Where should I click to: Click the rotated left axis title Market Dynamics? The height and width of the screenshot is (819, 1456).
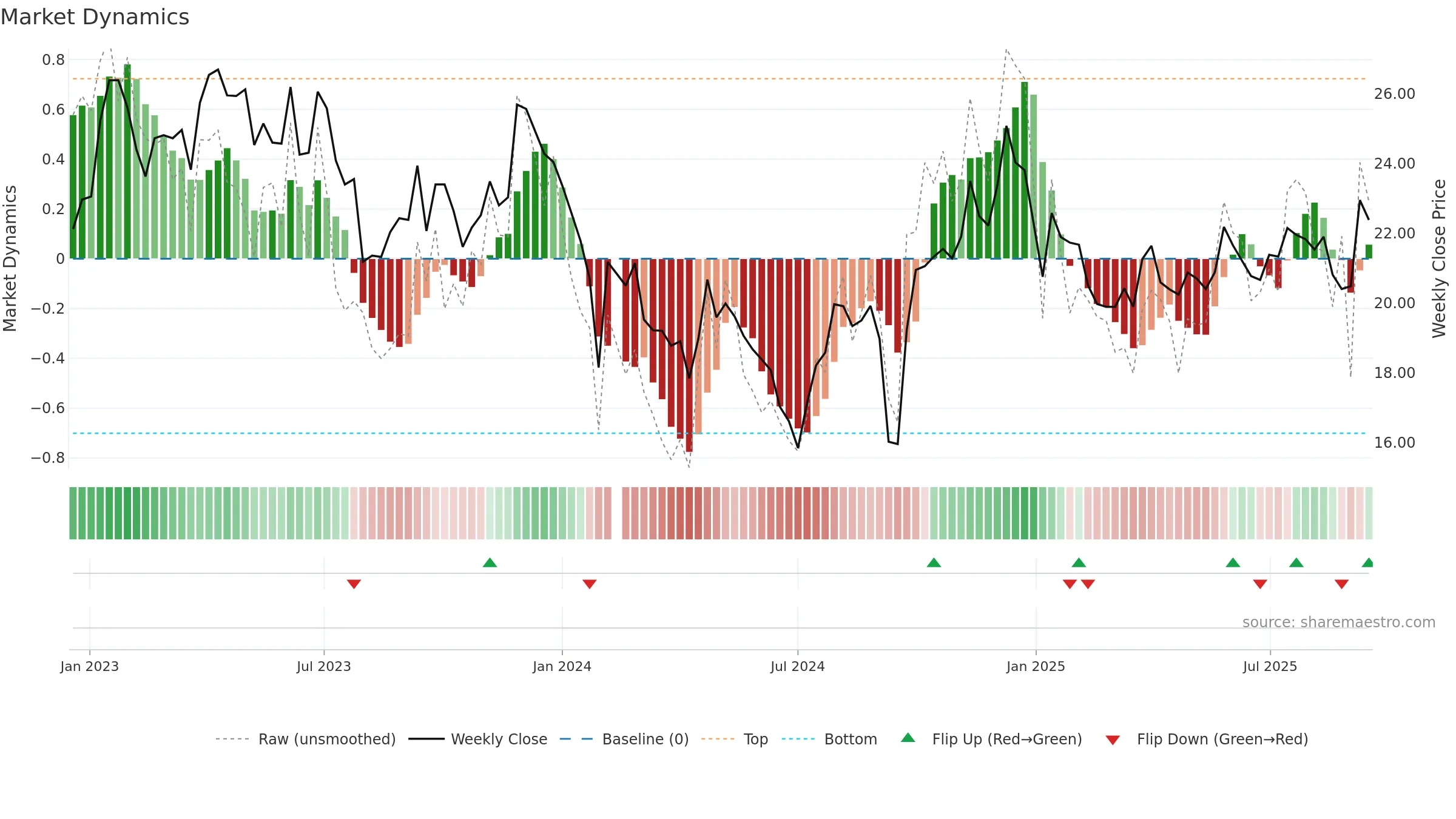(x=10, y=258)
